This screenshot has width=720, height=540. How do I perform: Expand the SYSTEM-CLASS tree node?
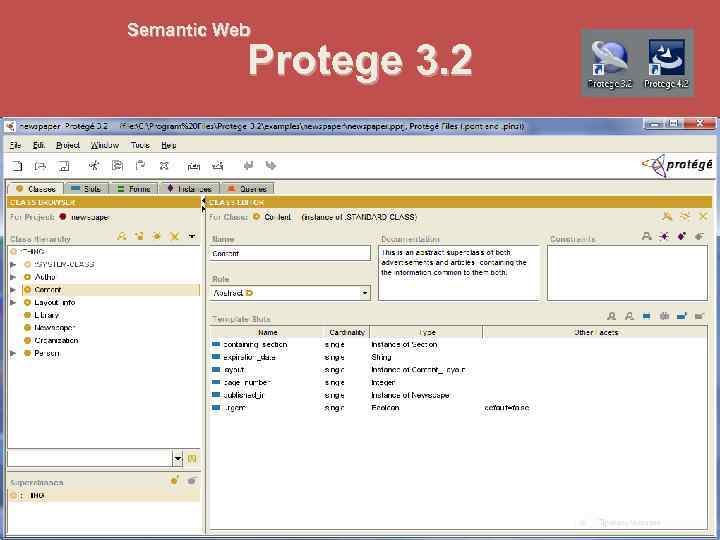(13, 264)
